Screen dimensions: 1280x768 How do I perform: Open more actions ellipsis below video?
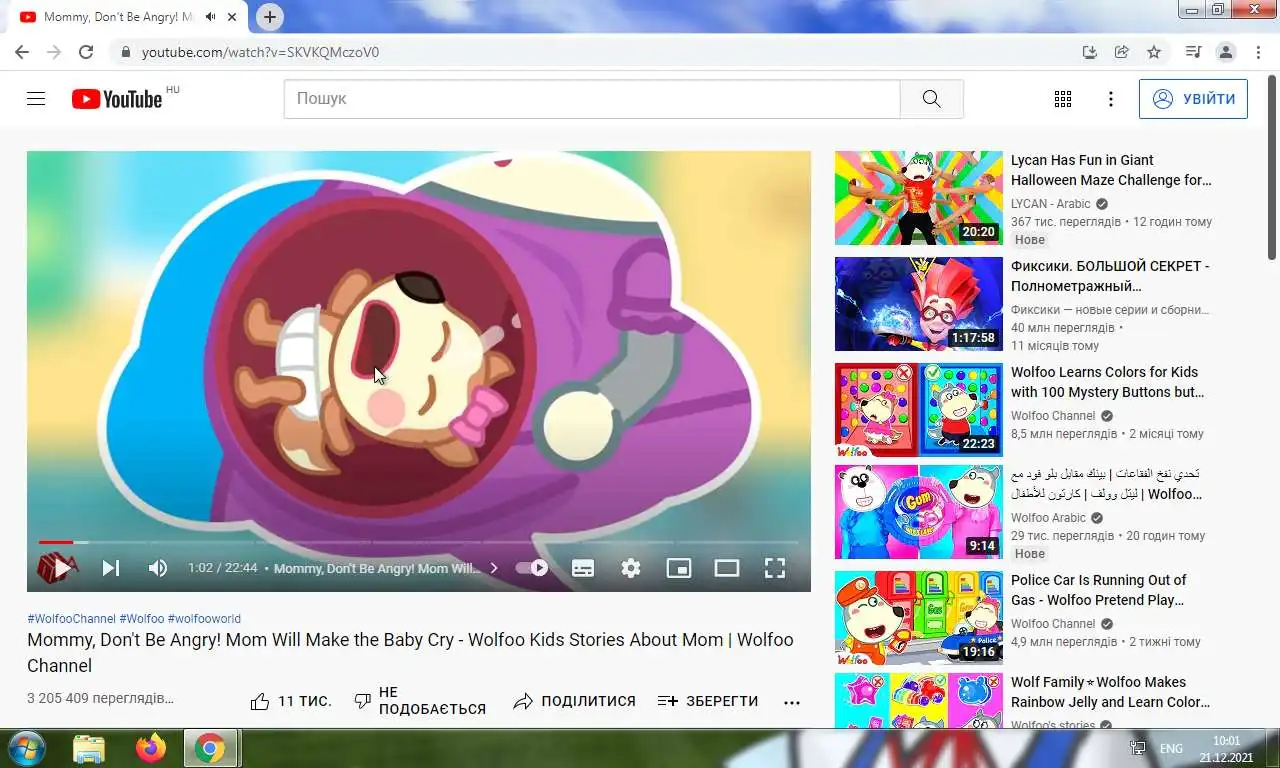pyautogui.click(x=792, y=702)
